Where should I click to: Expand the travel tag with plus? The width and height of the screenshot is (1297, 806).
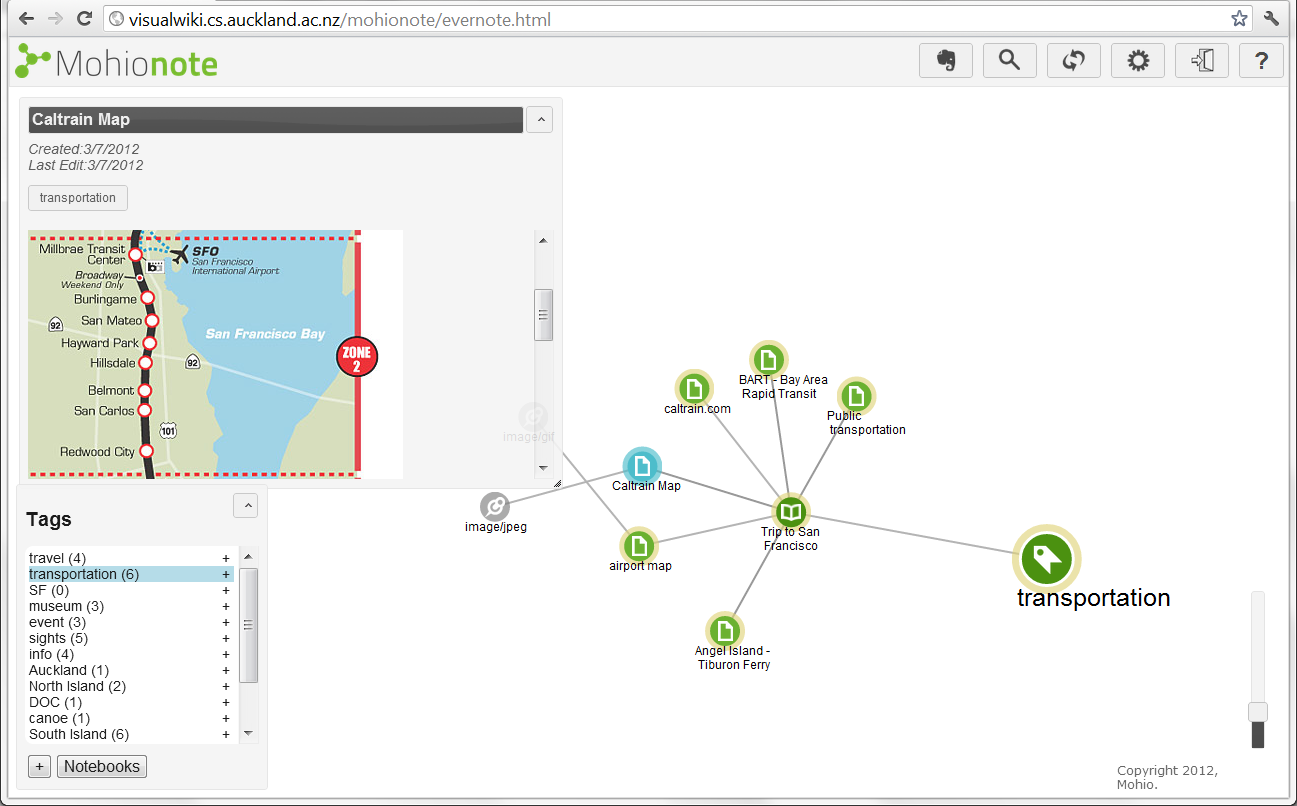[226, 558]
